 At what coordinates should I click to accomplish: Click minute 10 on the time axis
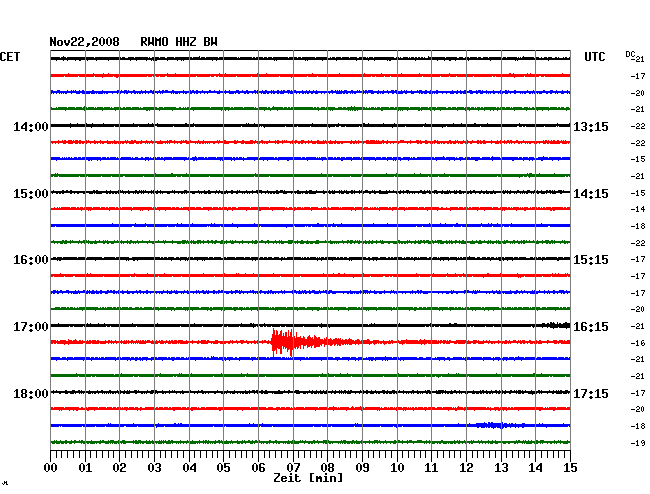tap(397, 468)
